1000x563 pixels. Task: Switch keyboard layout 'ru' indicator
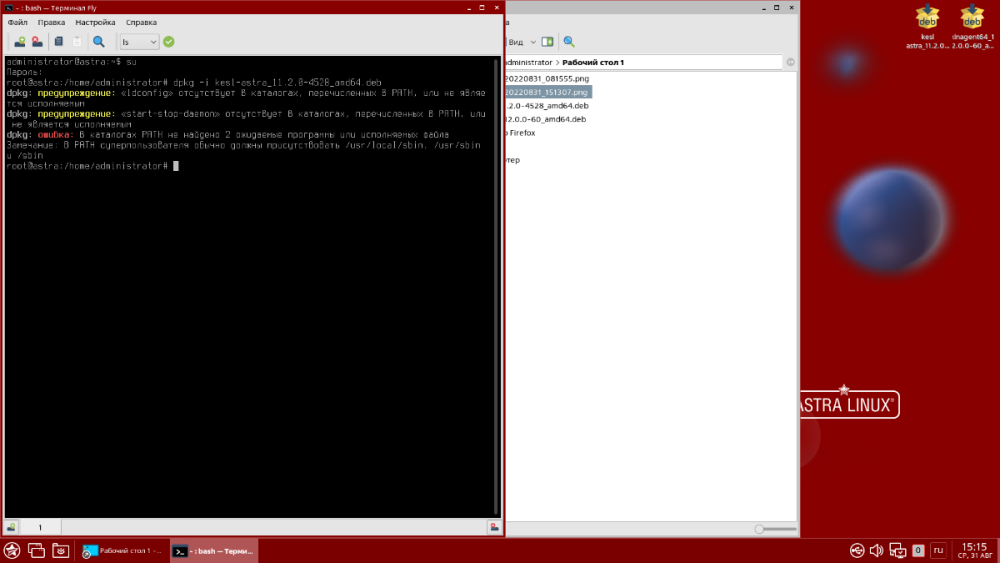click(938, 550)
